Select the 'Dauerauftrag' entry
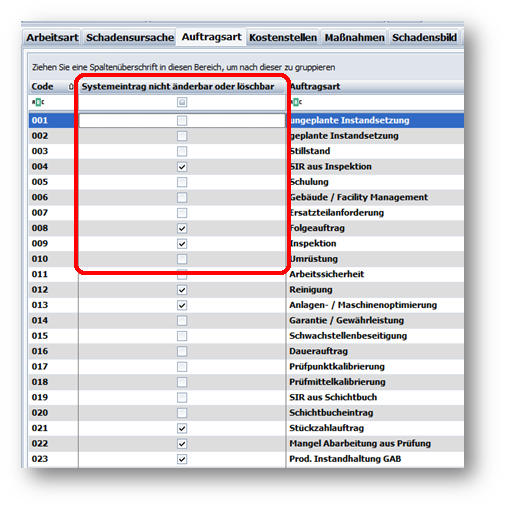 pos(375,351)
